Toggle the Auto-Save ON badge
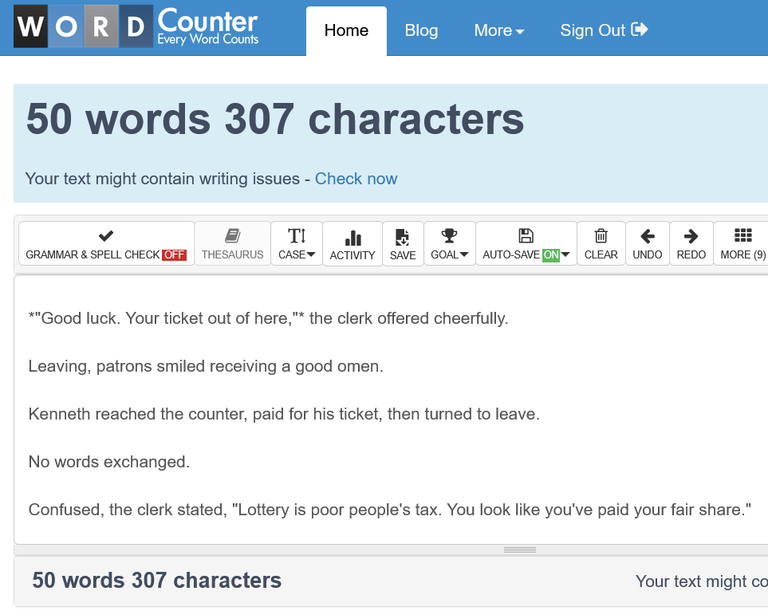The height and width of the screenshot is (611, 768). (x=551, y=255)
